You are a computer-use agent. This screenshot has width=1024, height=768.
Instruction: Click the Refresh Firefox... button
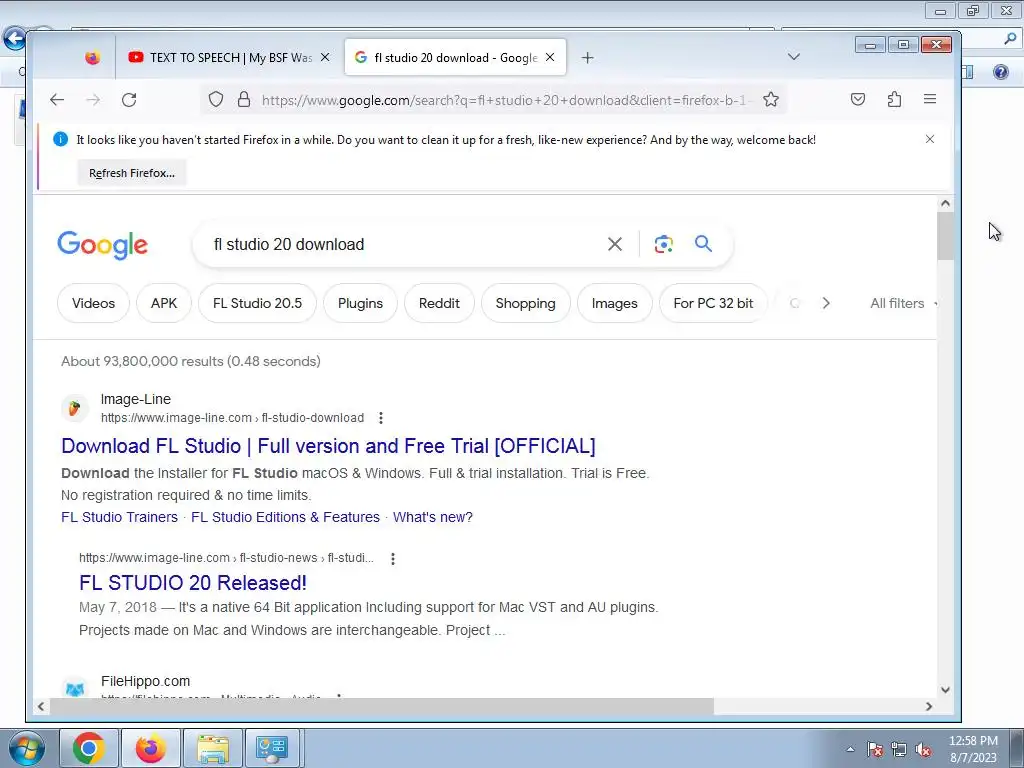coord(132,173)
